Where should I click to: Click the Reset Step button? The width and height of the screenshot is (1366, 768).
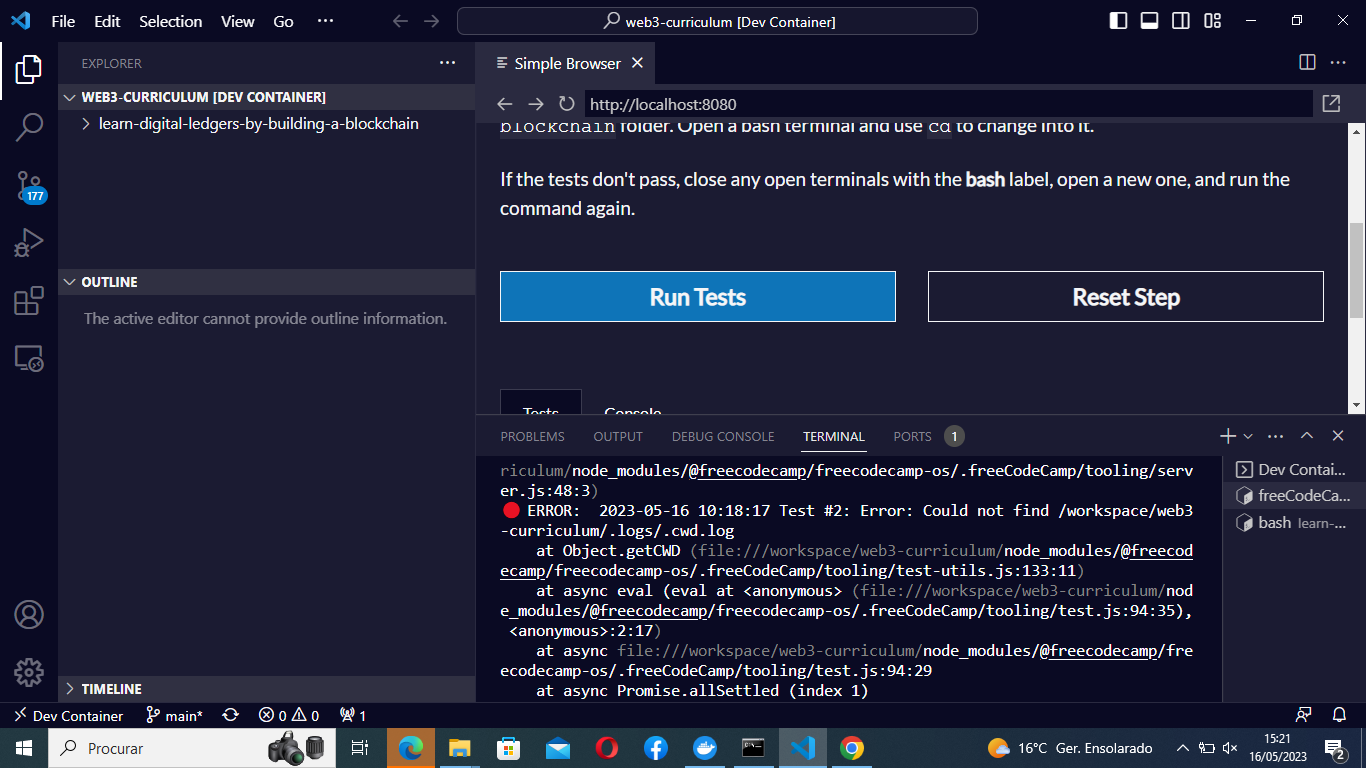coord(1125,296)
